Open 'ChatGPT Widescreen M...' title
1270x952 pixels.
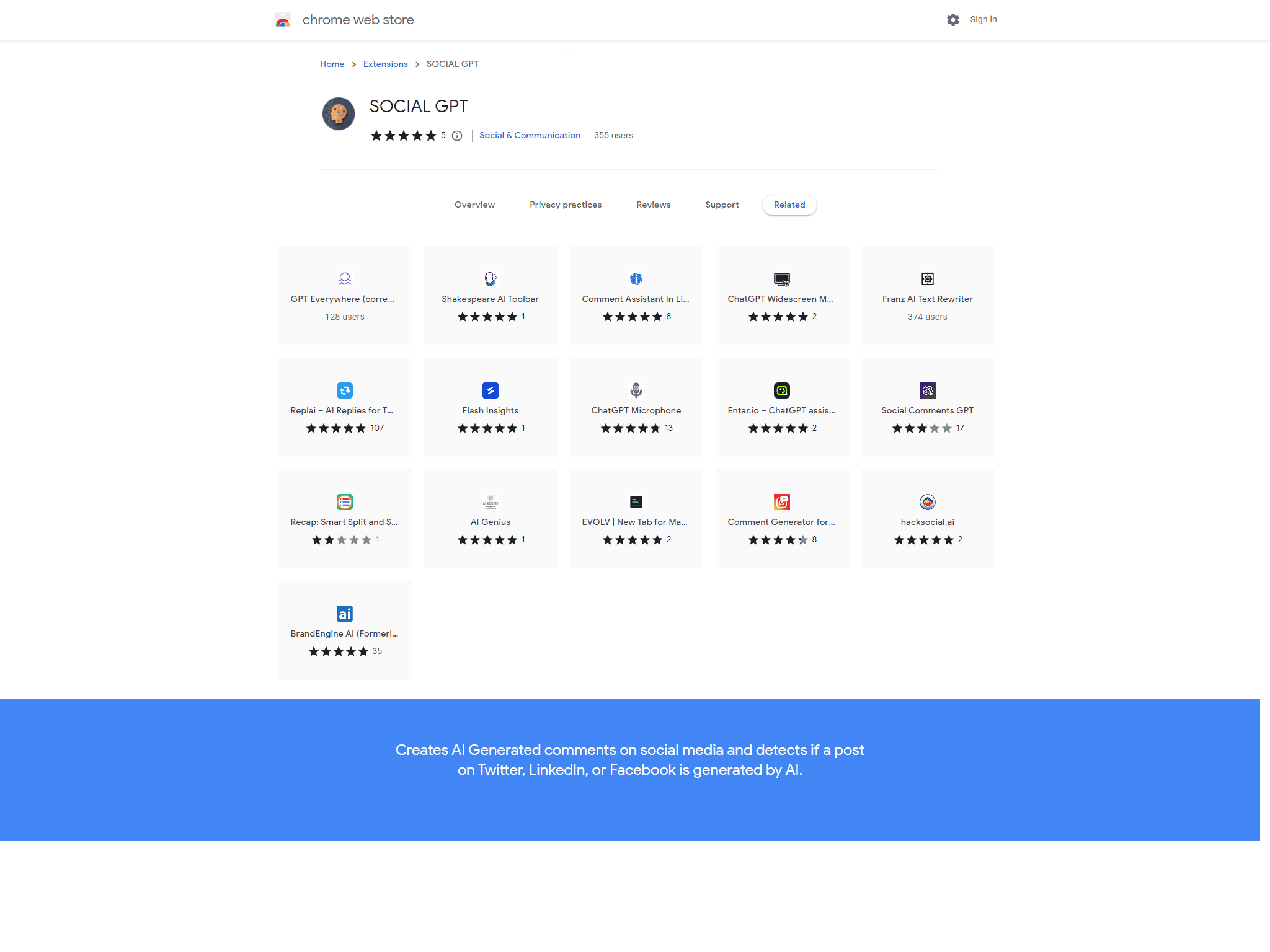pyautogui.click(x=781, y=299)
